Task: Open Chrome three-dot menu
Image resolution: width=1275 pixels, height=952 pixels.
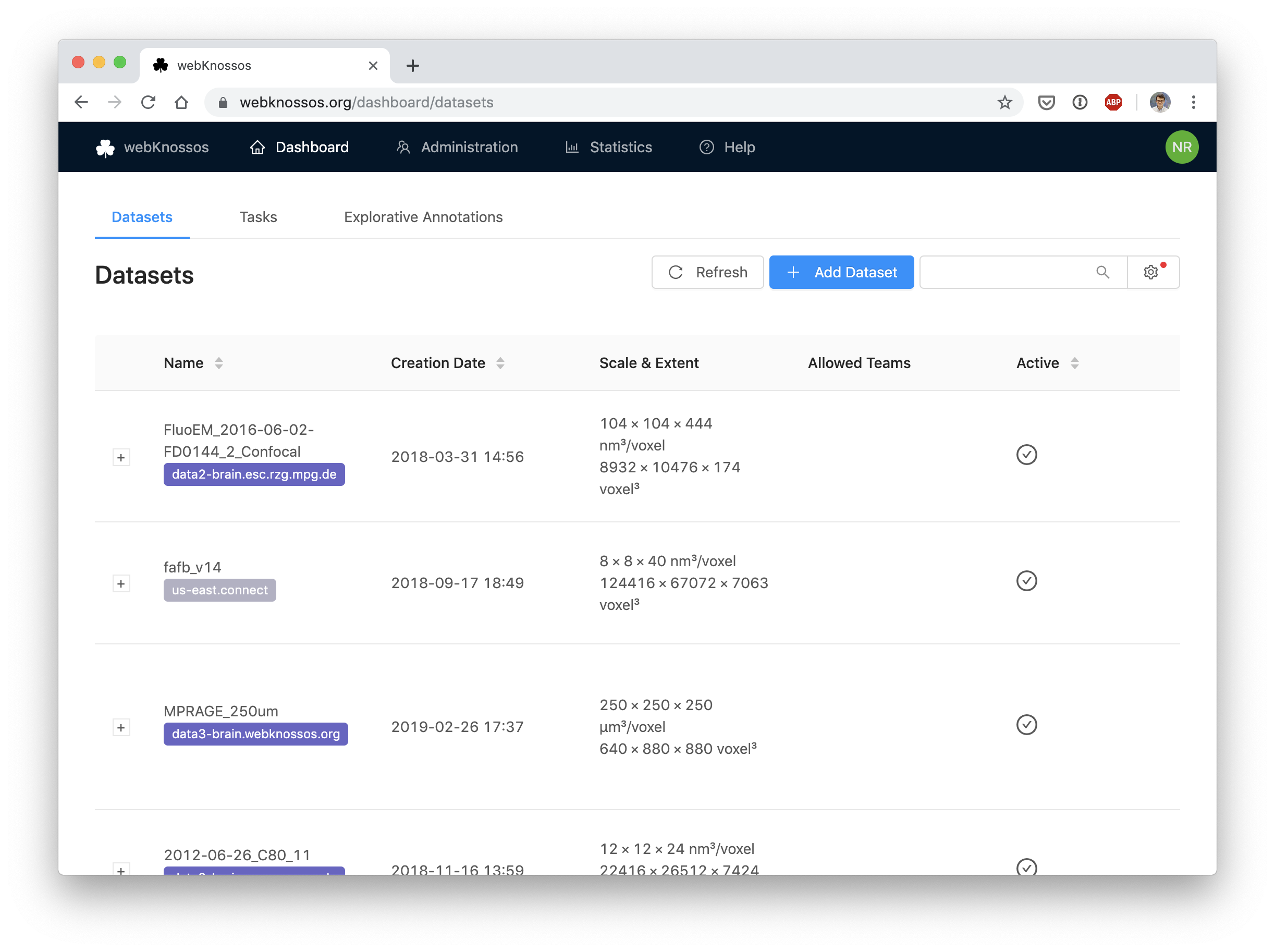Action: [1193, 102]
